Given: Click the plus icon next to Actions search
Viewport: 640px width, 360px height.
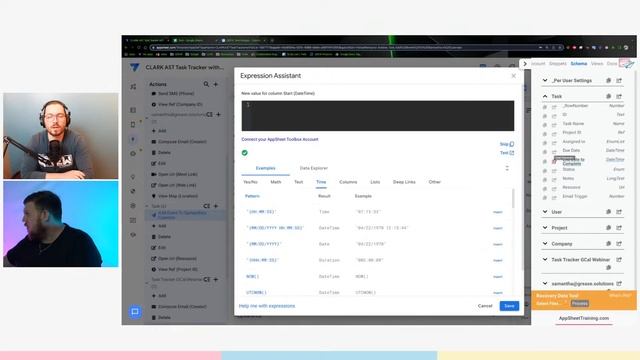Looking at the screenshot, I should coord(216,84).
